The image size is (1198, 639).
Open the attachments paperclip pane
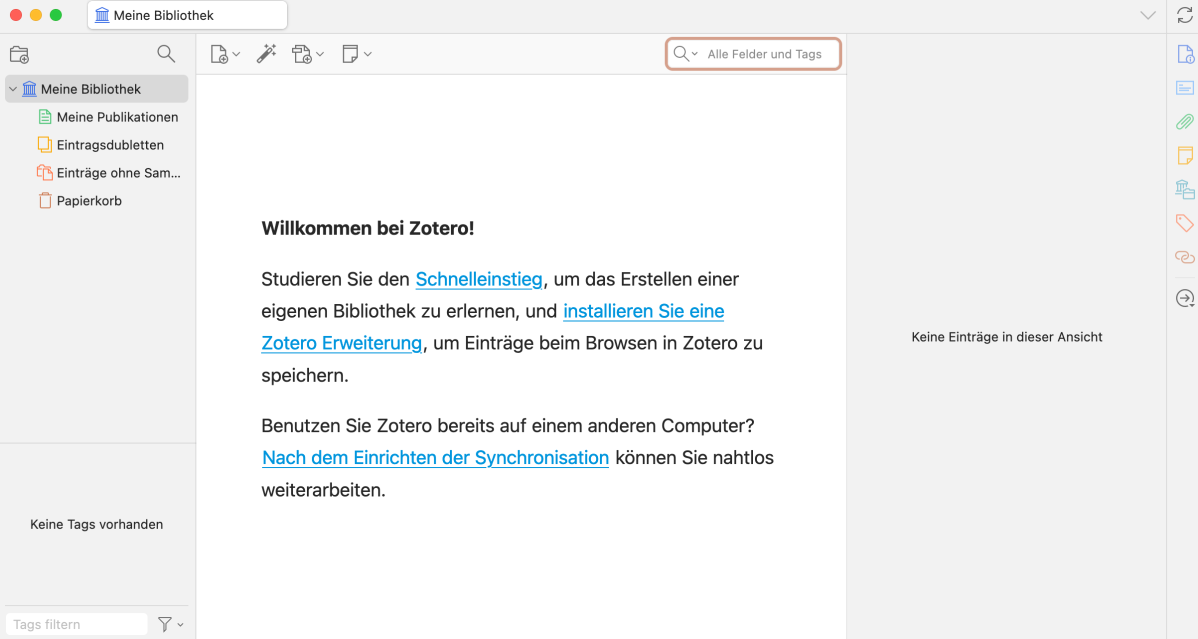tap(1184, 121)
